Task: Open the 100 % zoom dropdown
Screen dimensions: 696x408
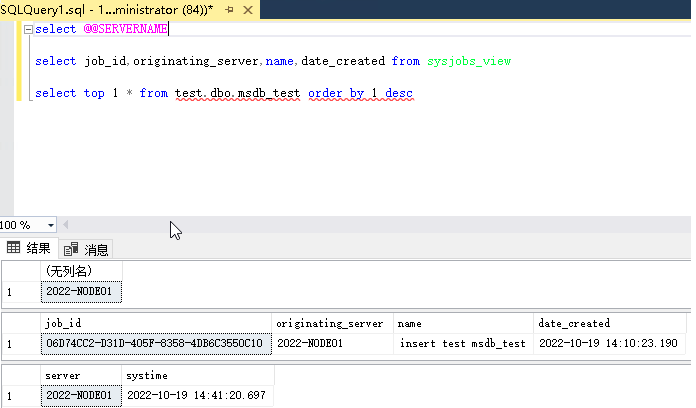Action: [x=50, y=225]
